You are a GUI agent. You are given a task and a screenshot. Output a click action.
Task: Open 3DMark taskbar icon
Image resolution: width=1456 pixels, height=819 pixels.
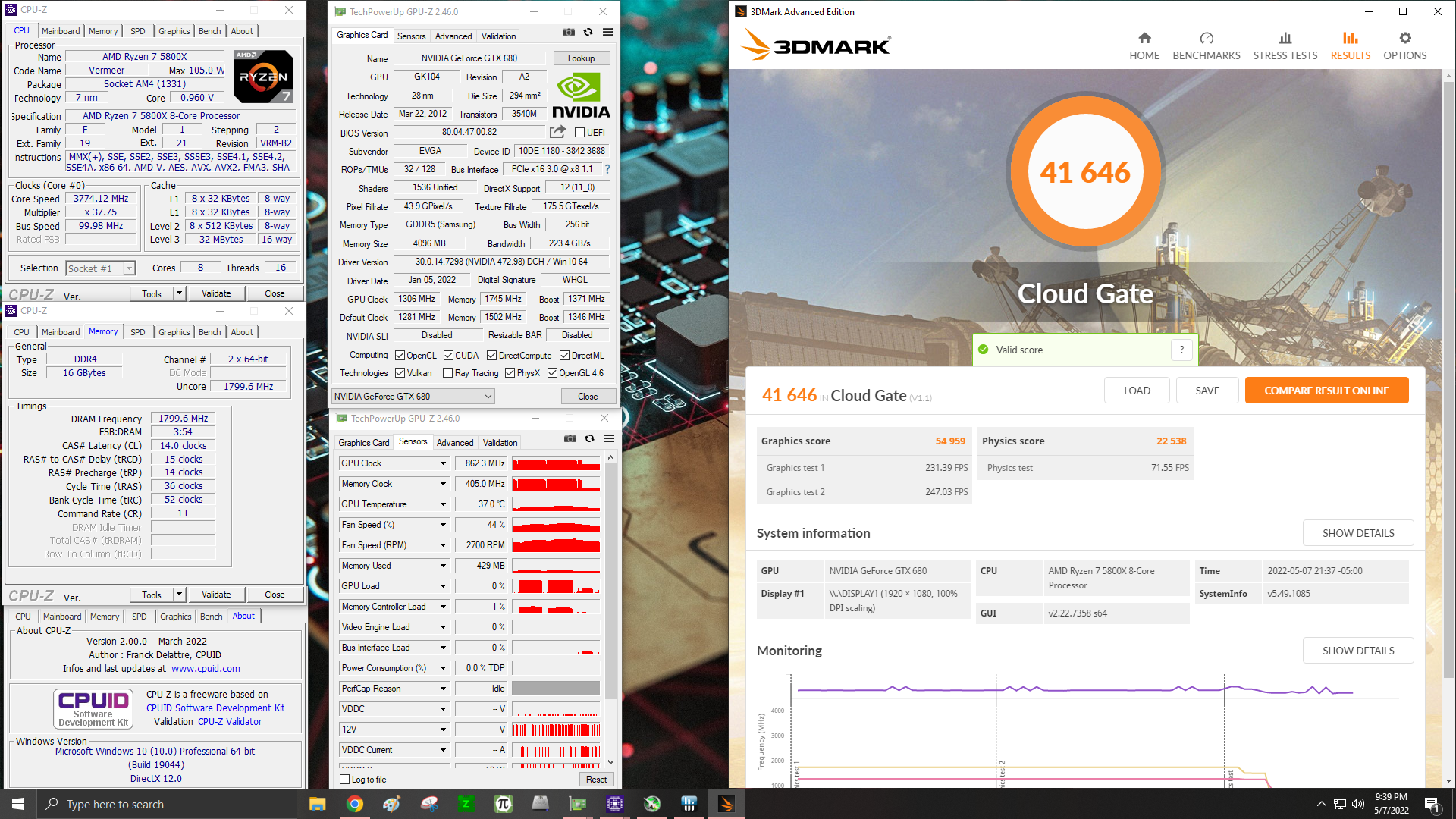click(726, 804)
